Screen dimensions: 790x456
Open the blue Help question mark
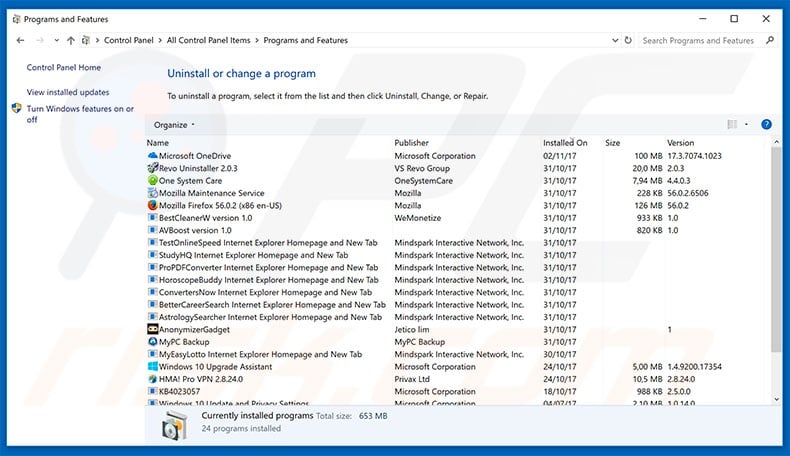click(766, 124)
